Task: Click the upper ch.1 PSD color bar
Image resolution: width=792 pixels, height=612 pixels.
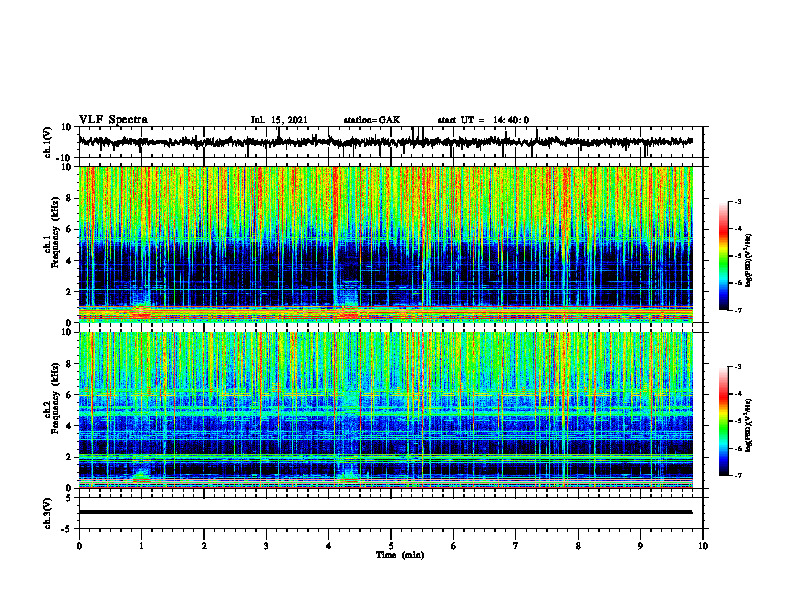Action: coord(724,256)
